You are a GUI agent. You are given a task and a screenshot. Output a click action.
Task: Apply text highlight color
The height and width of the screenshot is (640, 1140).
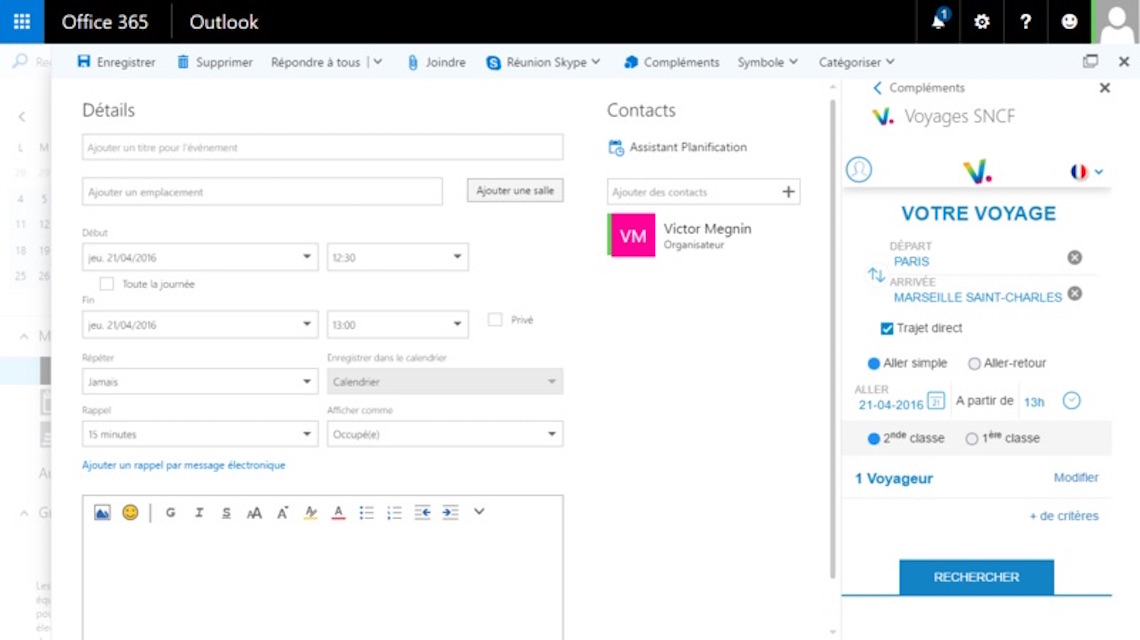(x=310, y=513)
